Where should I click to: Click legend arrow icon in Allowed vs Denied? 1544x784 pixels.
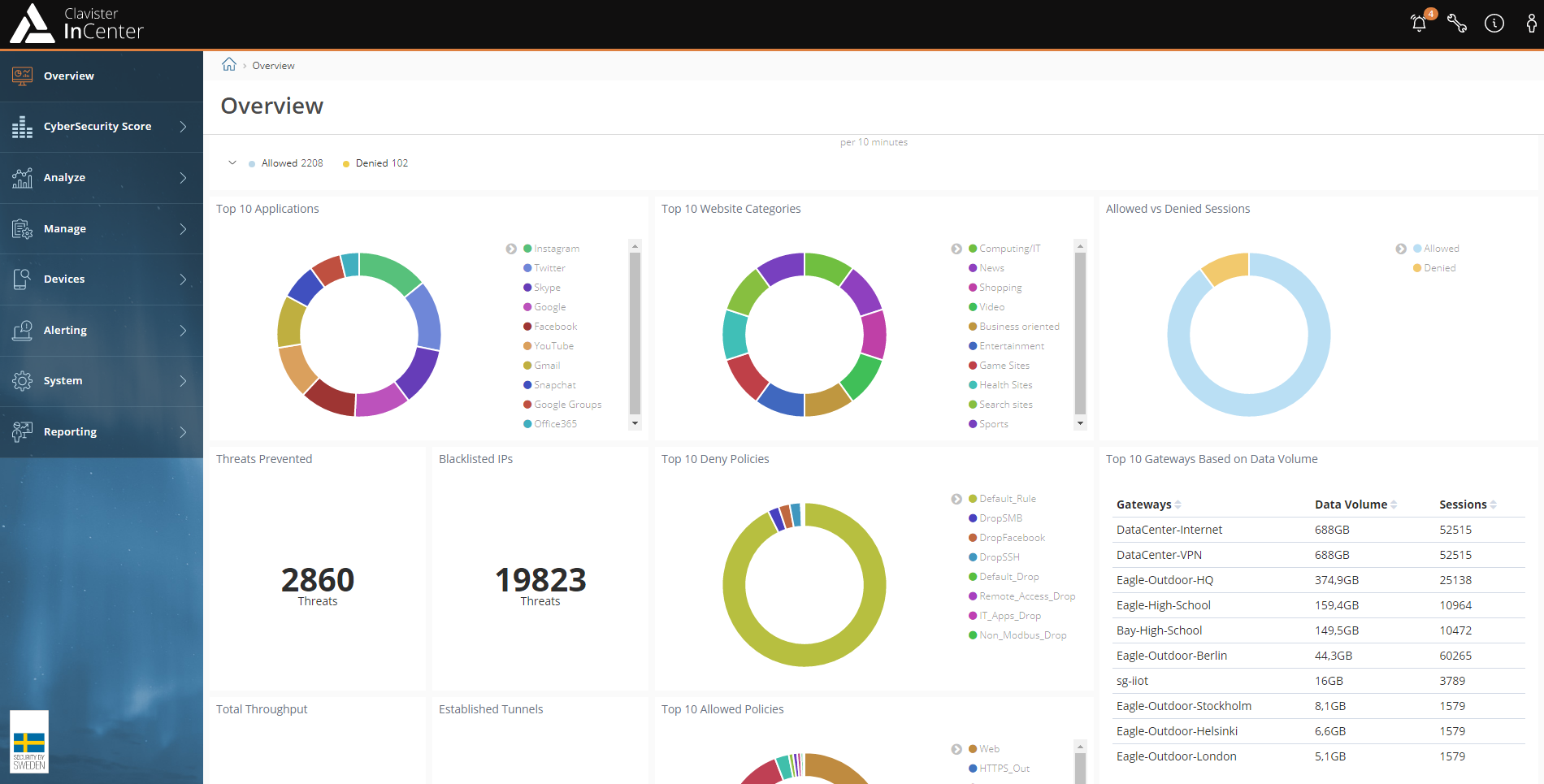[1401, 249]
